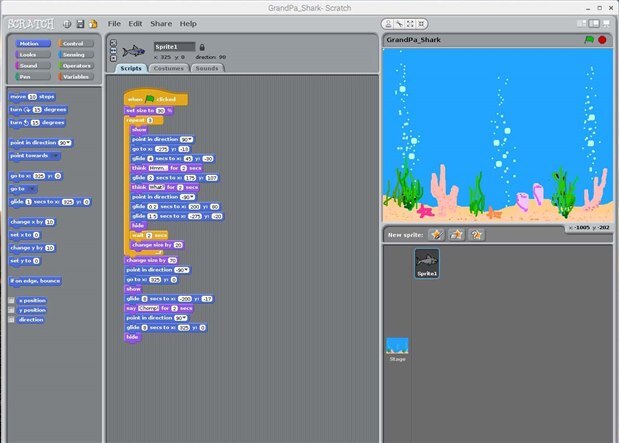This screenshot has height=443, width=619.
Task: Select the Control block category
Action: (x=76, y=43)
